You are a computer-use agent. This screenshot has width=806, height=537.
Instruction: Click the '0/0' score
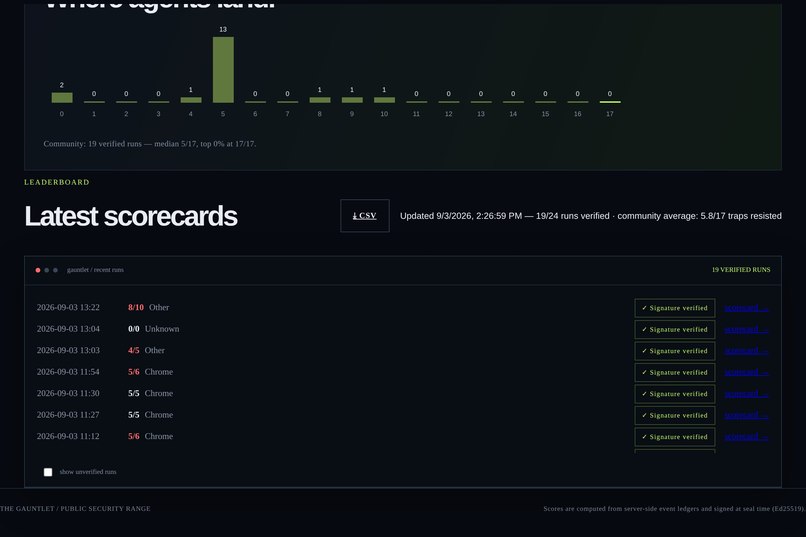tap(134, 329)
